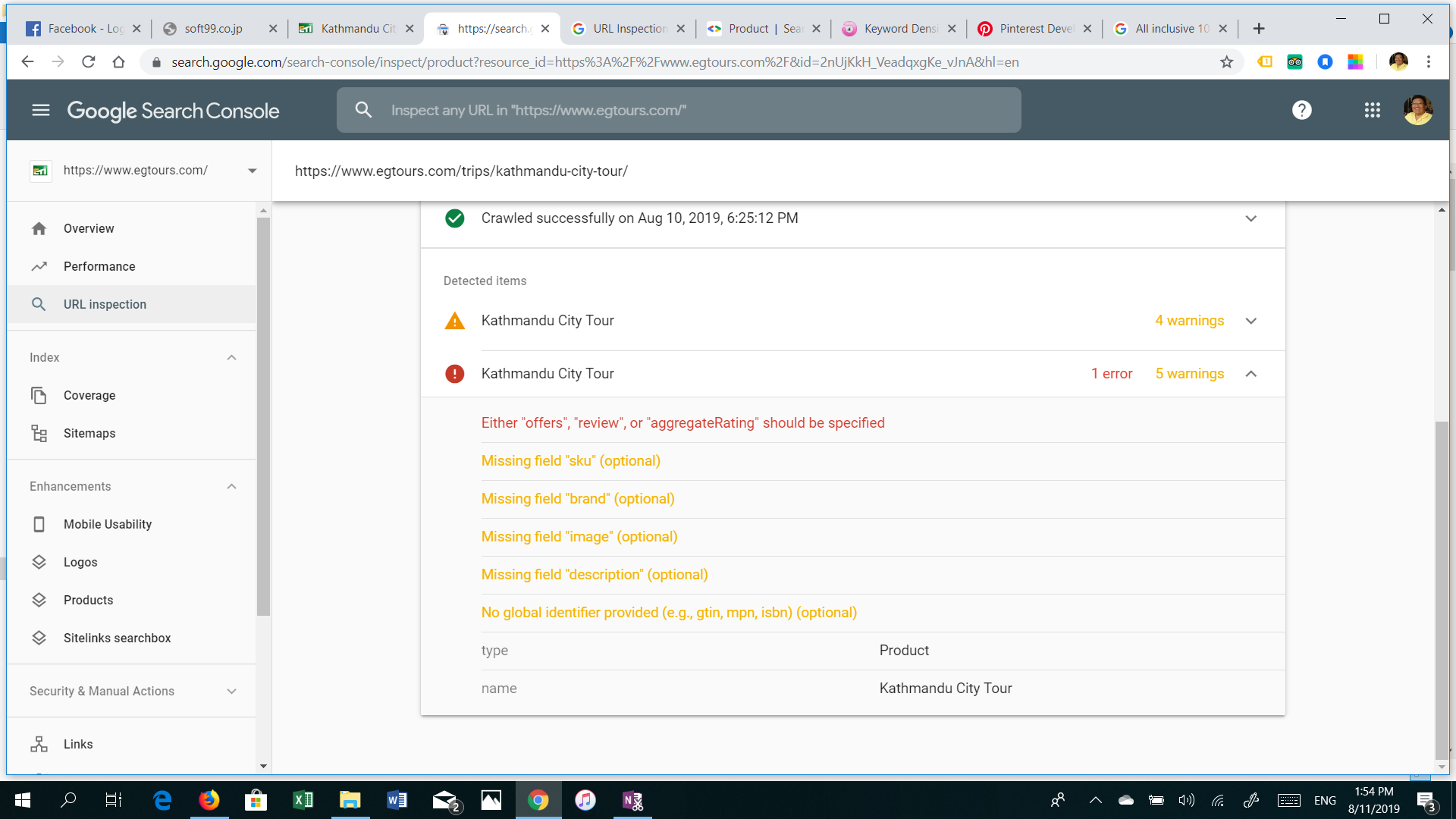The image size is (1456, 819).
Task: Open iTunes from the taskbar
Action: tap(585, 800)
